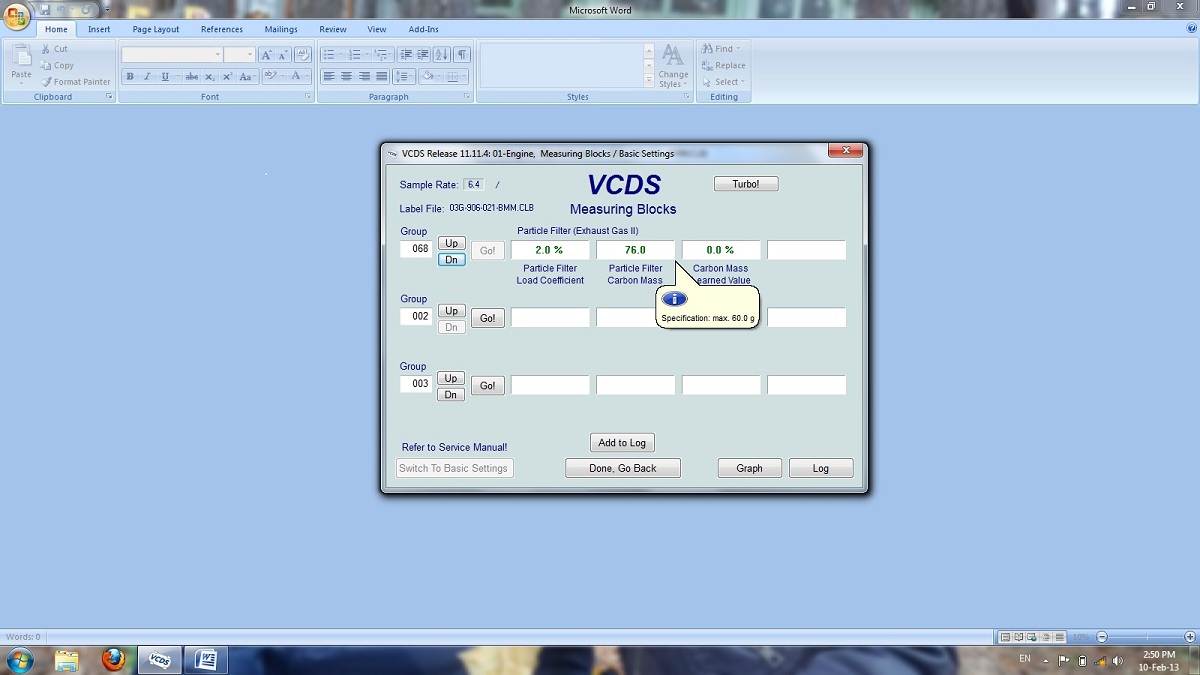Viewport: 1200px width, 675px height.
Task: Click the Microsoft Office orb button
Action: click(x=17, y=16)
